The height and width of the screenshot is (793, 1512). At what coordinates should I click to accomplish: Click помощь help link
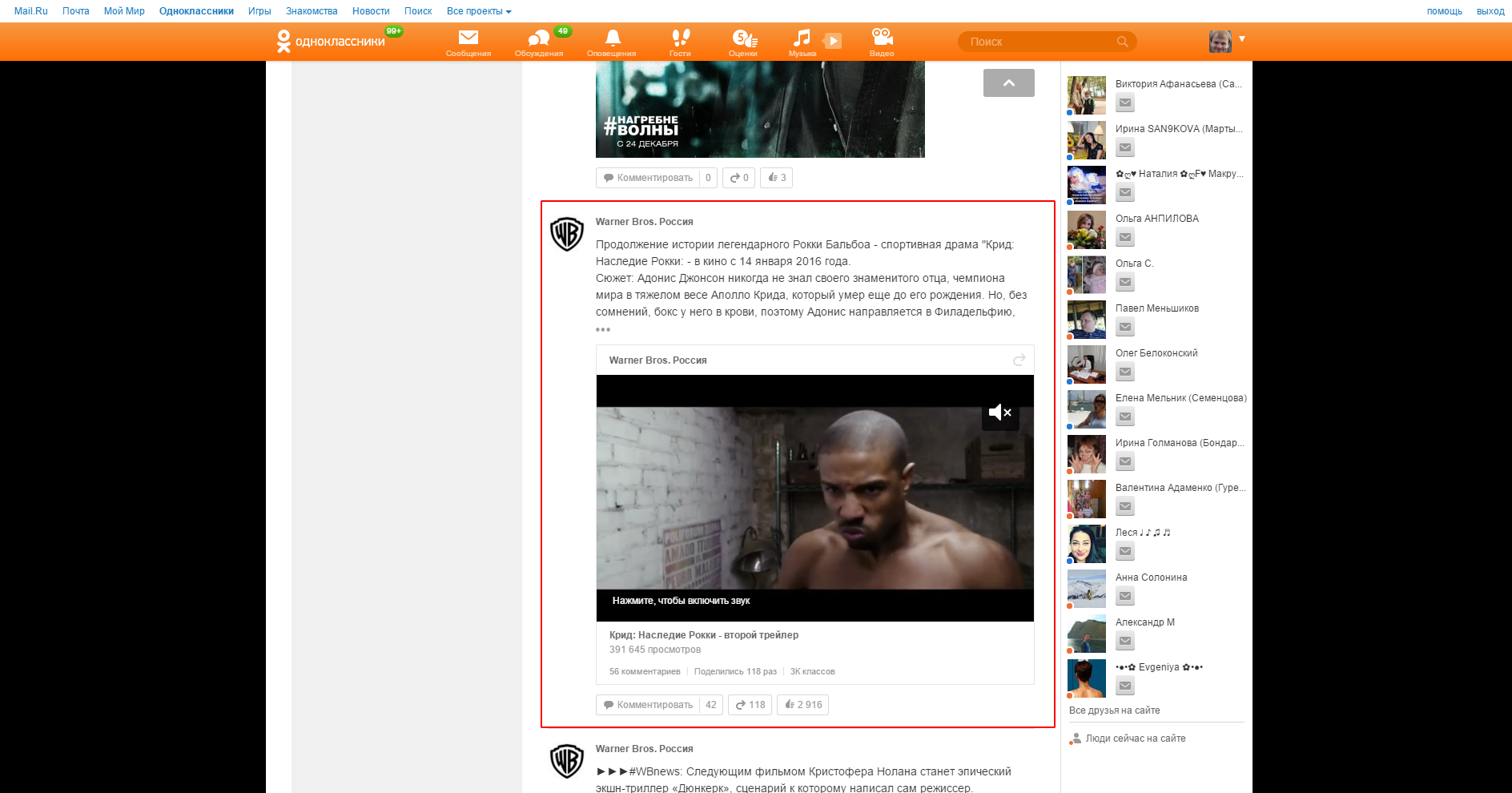coord(1445,11)
